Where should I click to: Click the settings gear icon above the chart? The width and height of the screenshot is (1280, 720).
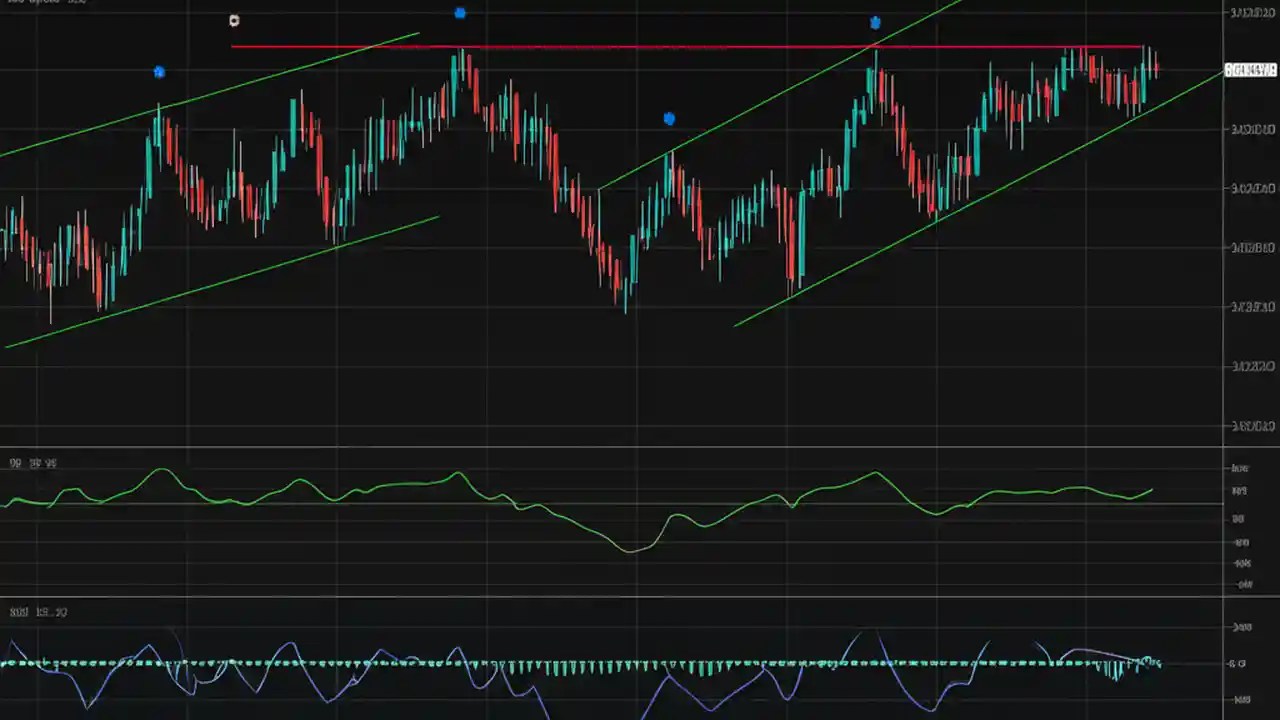(233, 20)
